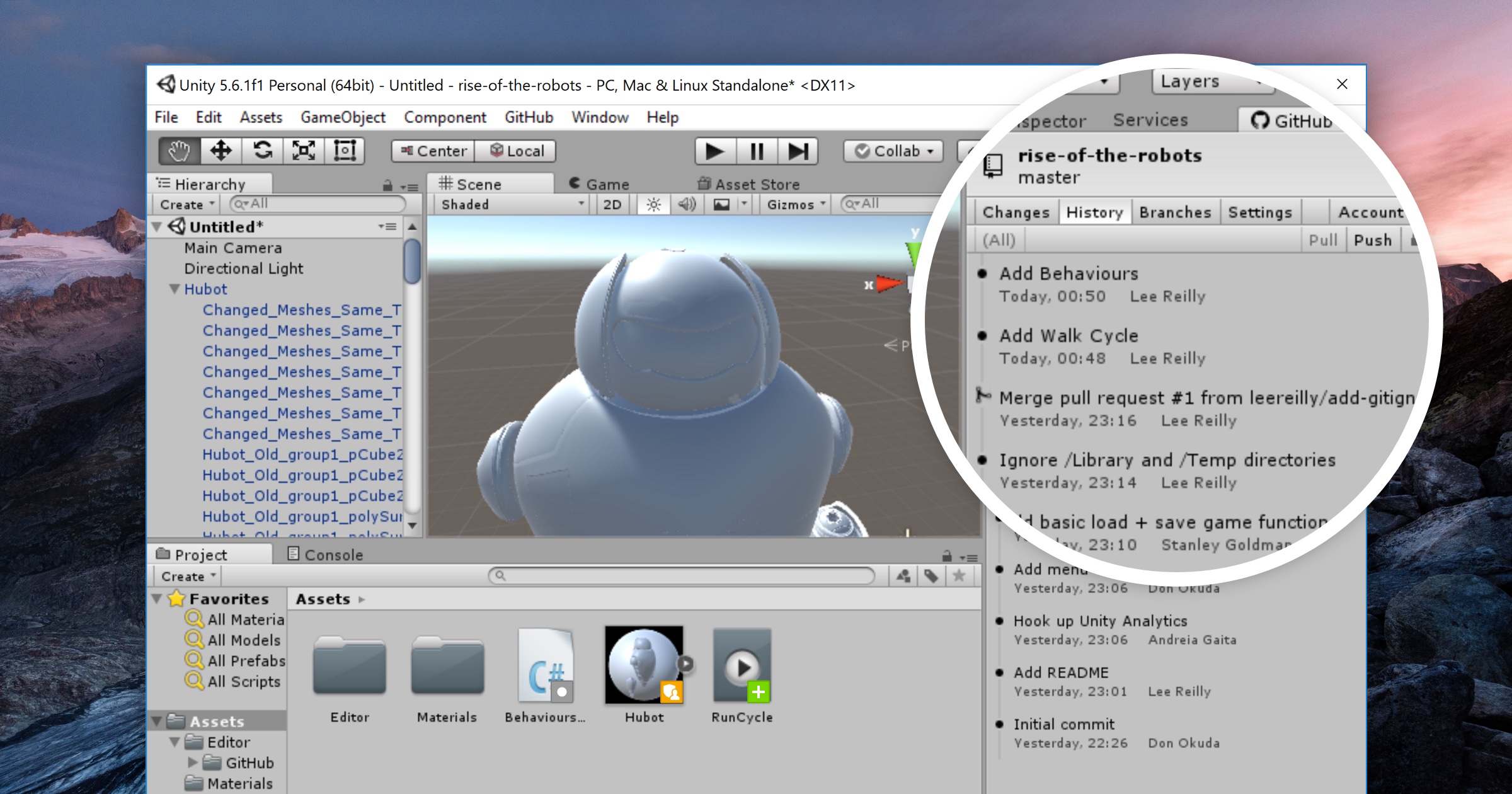The image size is (1512, 794).
Task: Select the Move tool
Action: click(x=220, y=151)
